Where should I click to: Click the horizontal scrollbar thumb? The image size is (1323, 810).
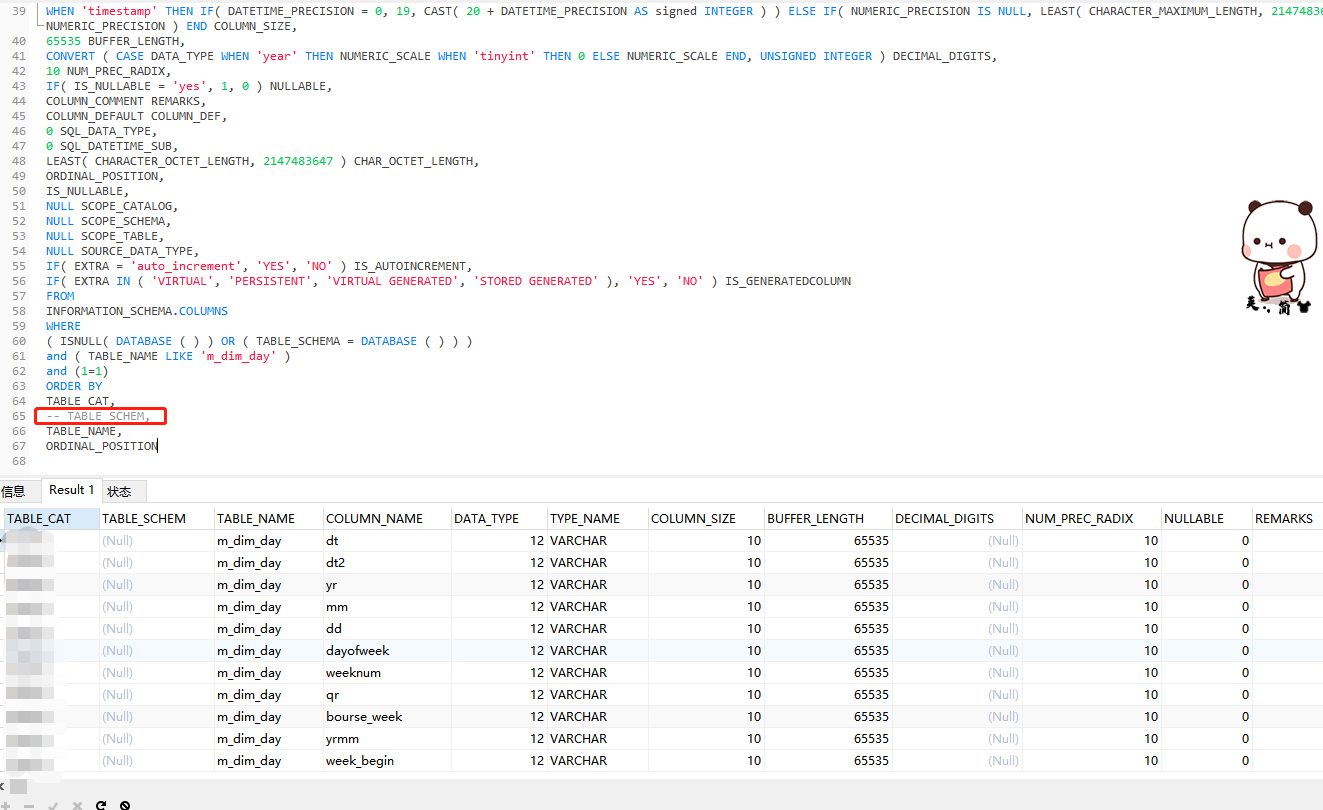click(x=18, y=786)
